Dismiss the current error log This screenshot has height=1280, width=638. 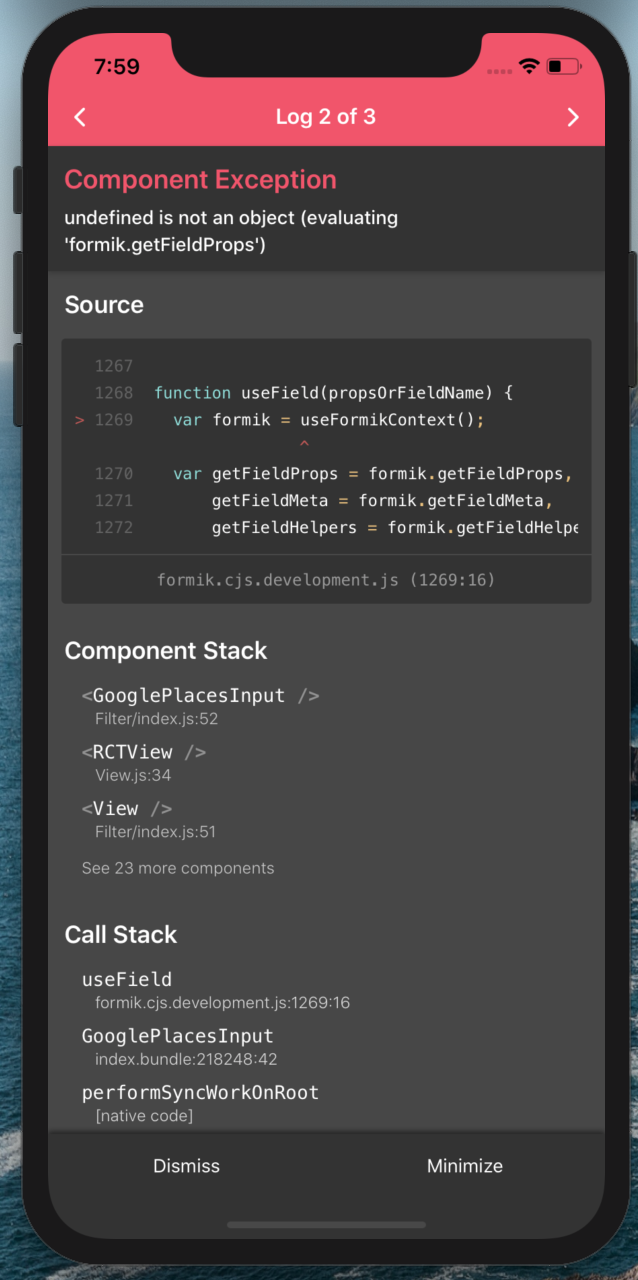coord(186,1165)
